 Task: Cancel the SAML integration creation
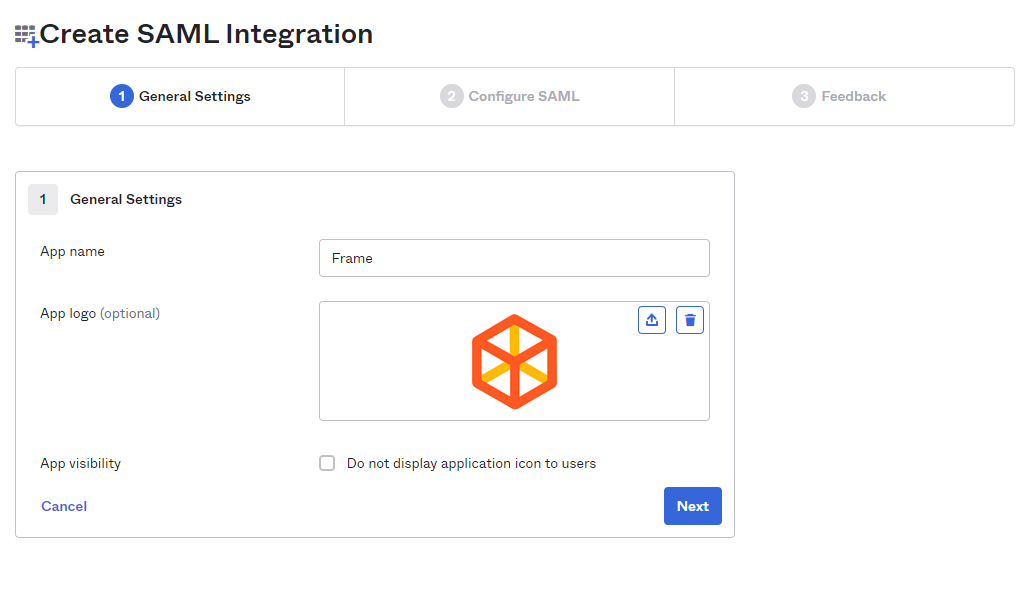[x=63, y=506]
